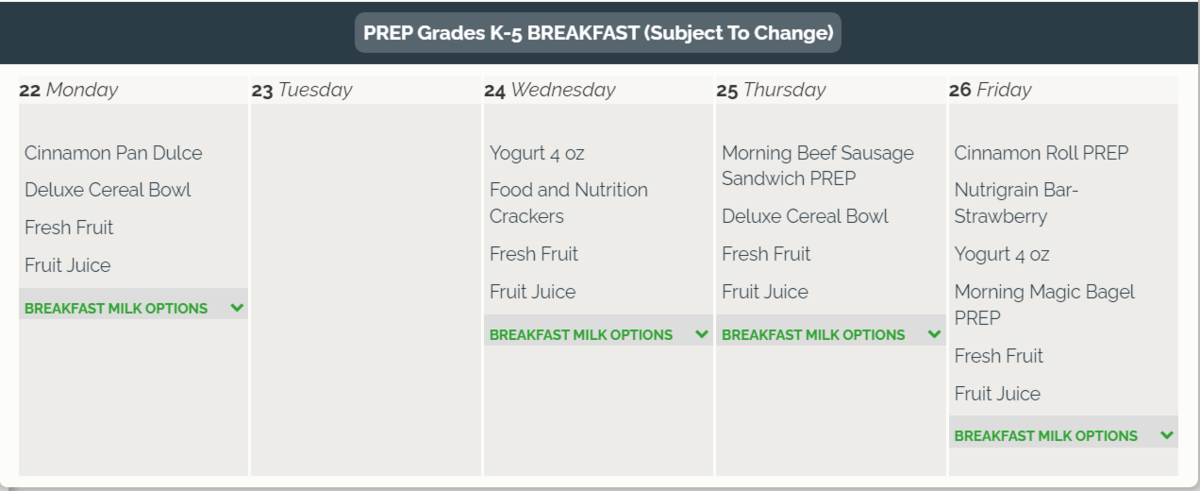
Task: Expand Monday's Breakfast Milk Options chevron
Action: pyautogui.click(x=237, y=308)
